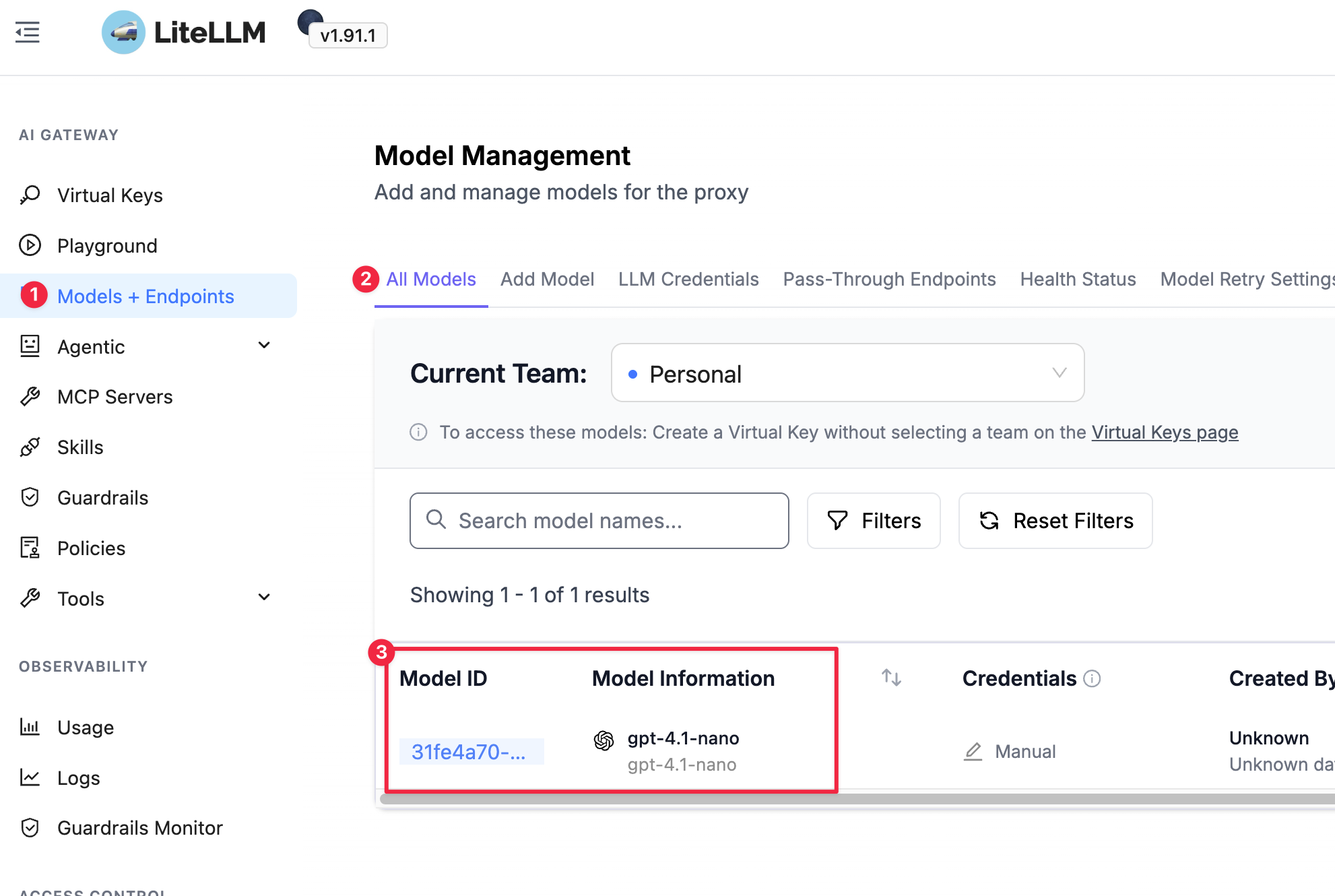Click the Manual credentials pencil icon
This screenshot has height=896, width=1335.
[973, 752]
